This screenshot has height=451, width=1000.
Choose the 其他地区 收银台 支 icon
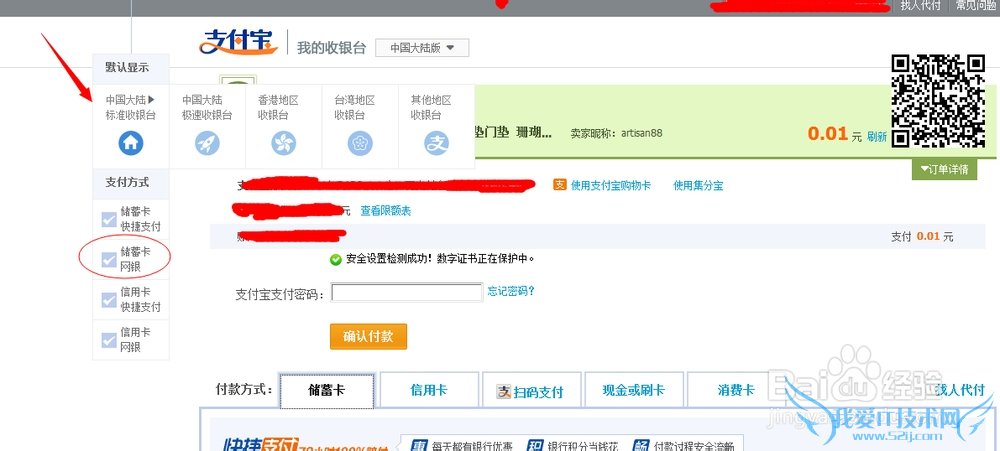click(x=437, y=143)
